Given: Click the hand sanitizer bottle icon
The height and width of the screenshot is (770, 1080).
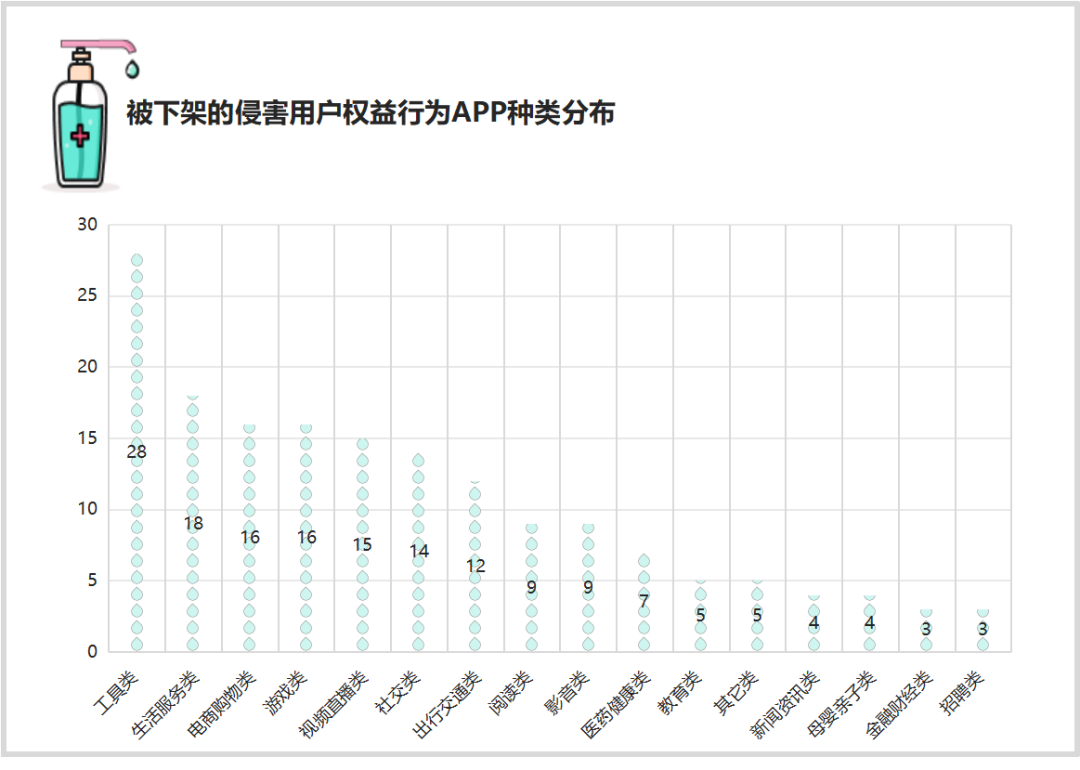Looking at the screenshot, I should pyautogui.click(x=80, y=125).
